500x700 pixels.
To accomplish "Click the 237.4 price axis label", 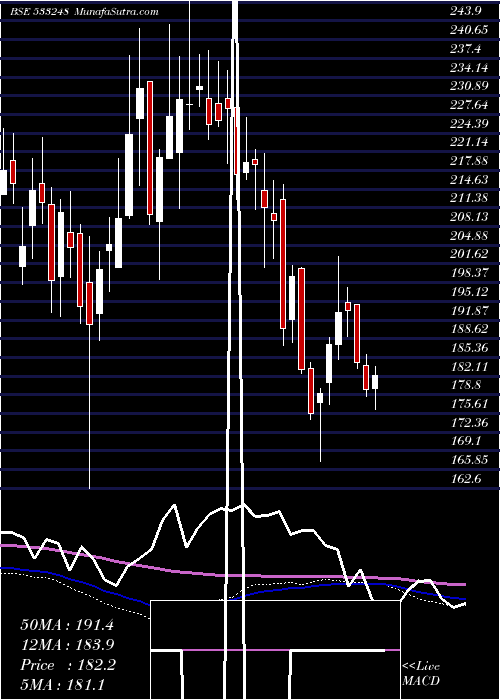I will tap(466, 49).
